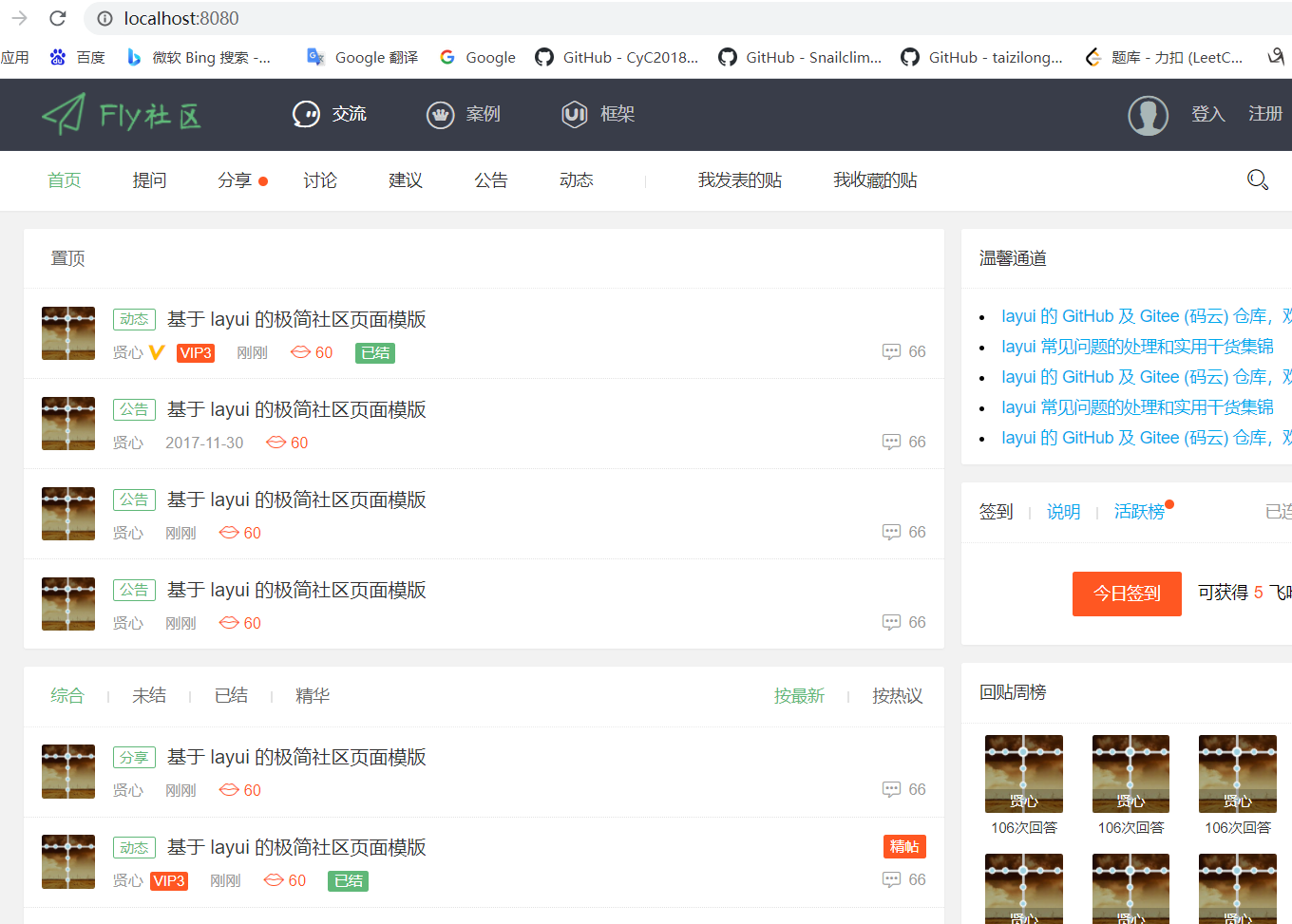Click the yellow V verified icon next to 贤心

157,352
